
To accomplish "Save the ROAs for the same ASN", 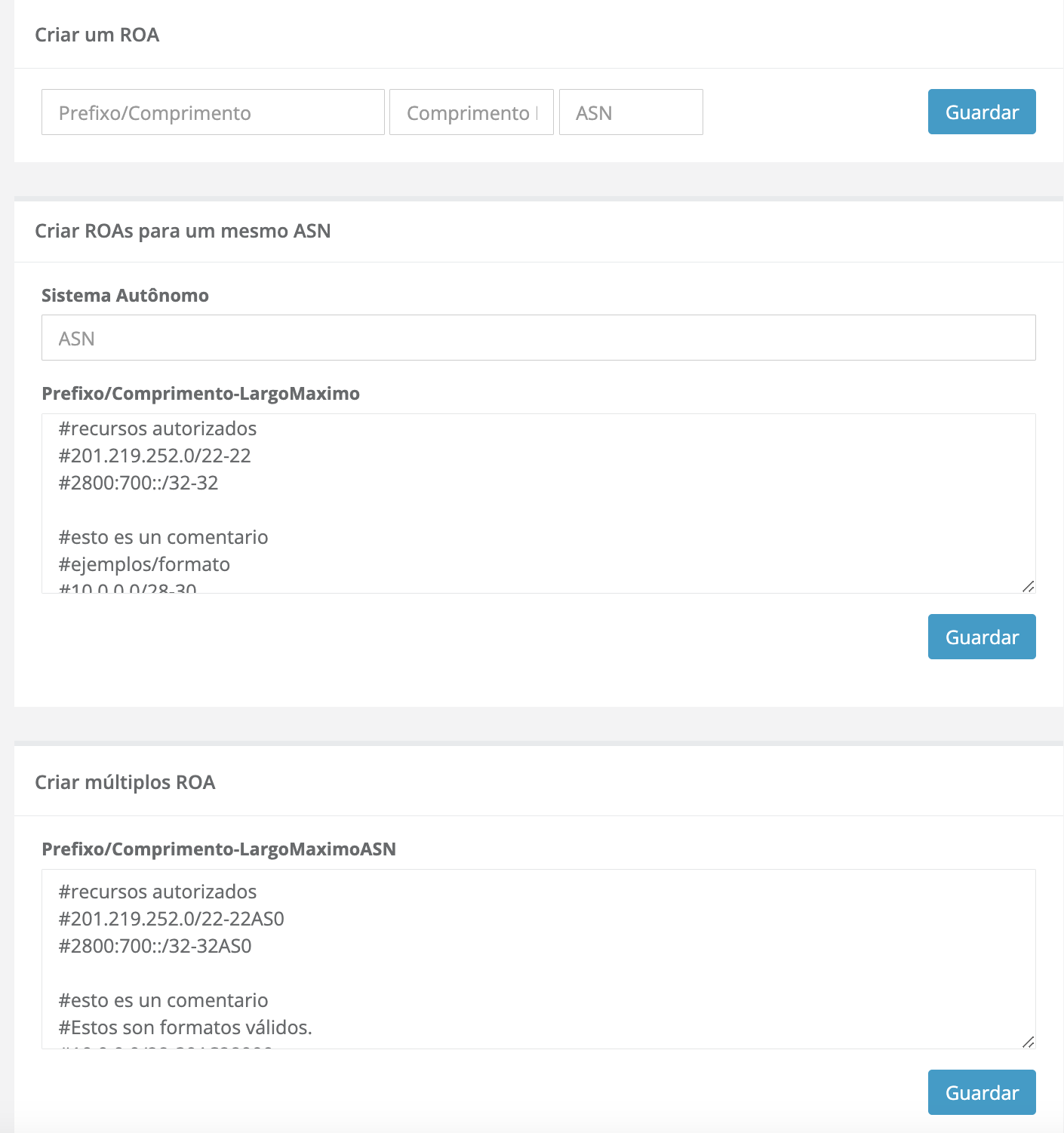I will tap(981, 637).
